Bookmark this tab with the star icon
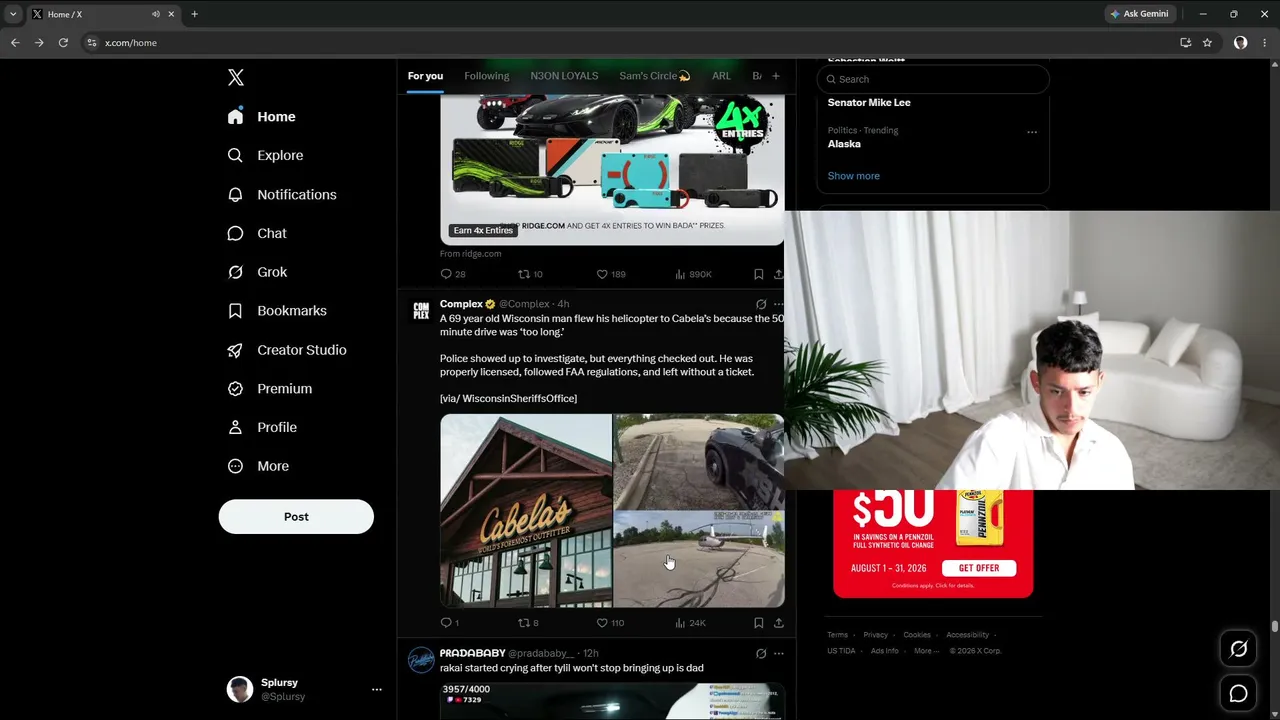The image size is (1280, 720). pyautogui.click(x=1207, y=43)
